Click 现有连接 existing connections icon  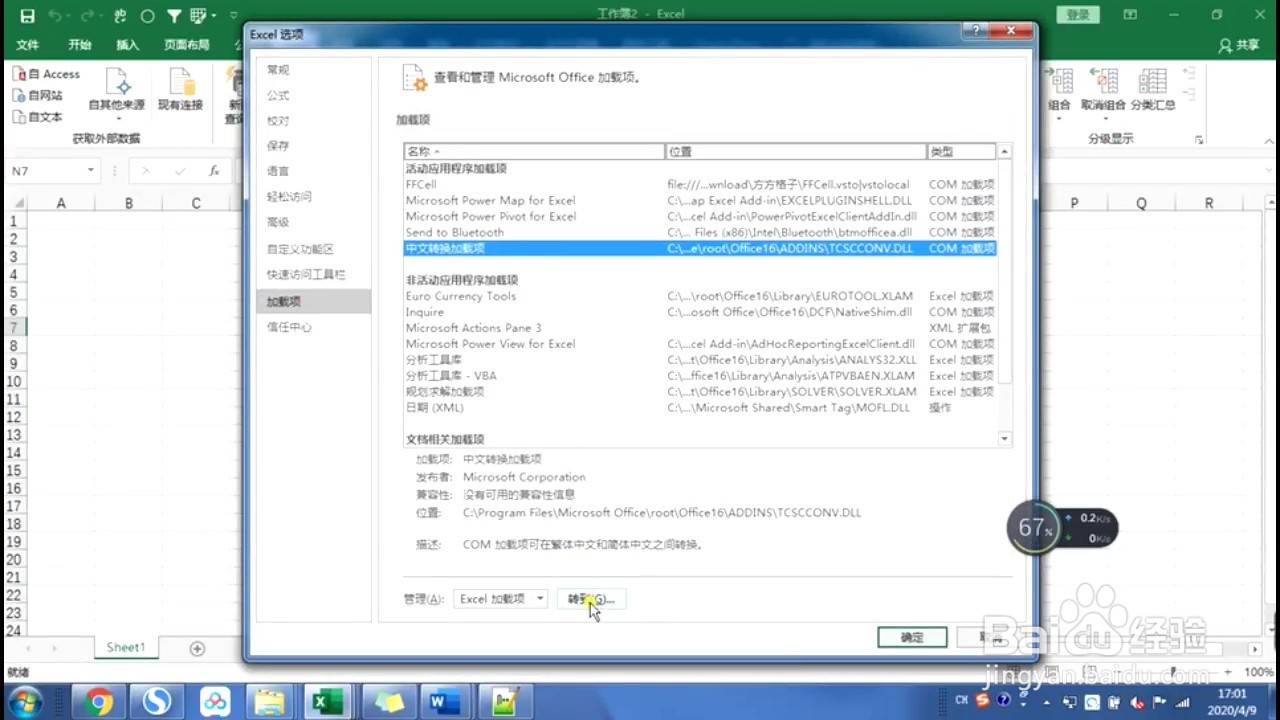coord(180,91)
